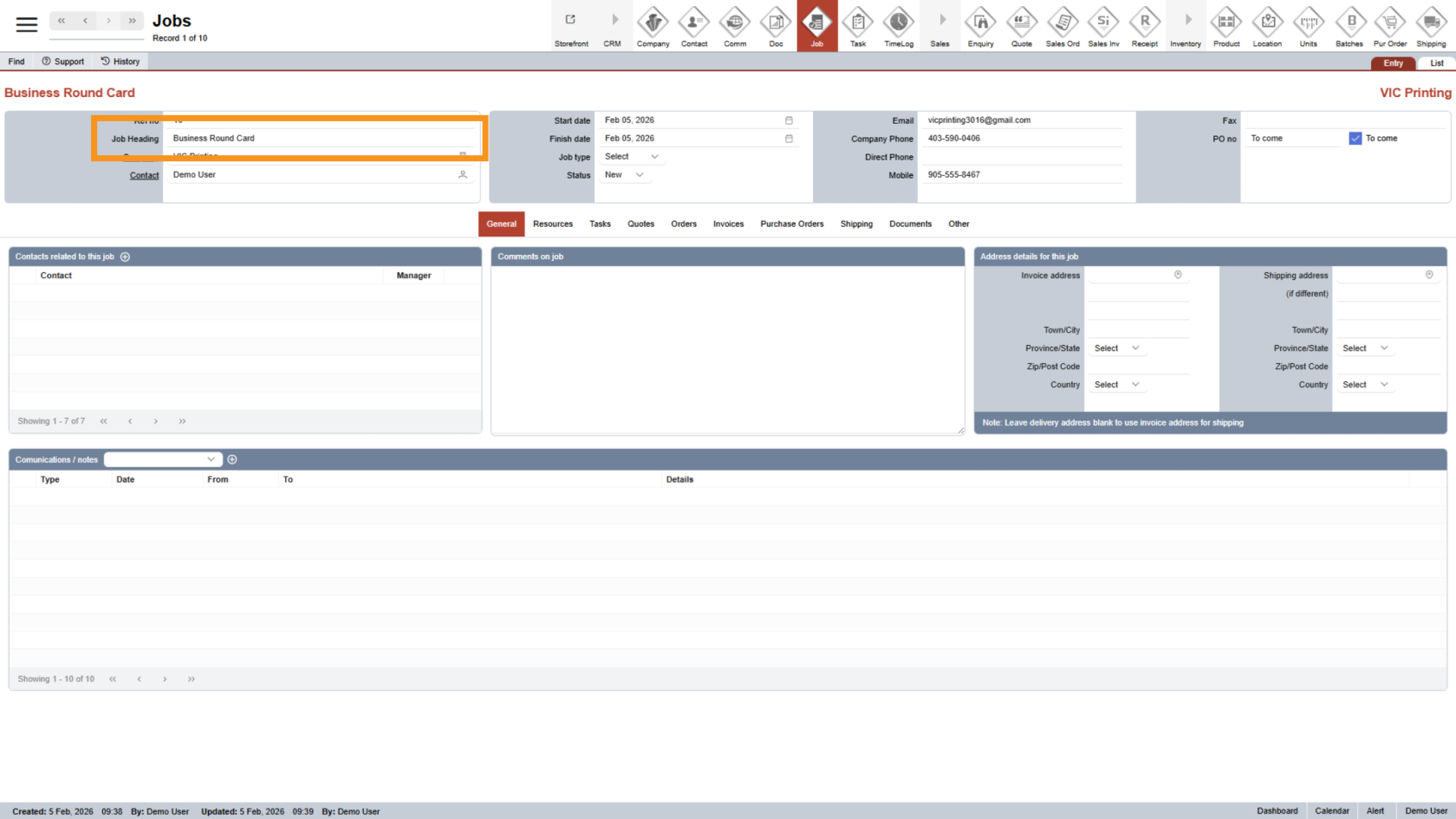This screenshot has height=819, width=1456.
Task: Click the Comments on job text area
Action: tap(727, 348)
